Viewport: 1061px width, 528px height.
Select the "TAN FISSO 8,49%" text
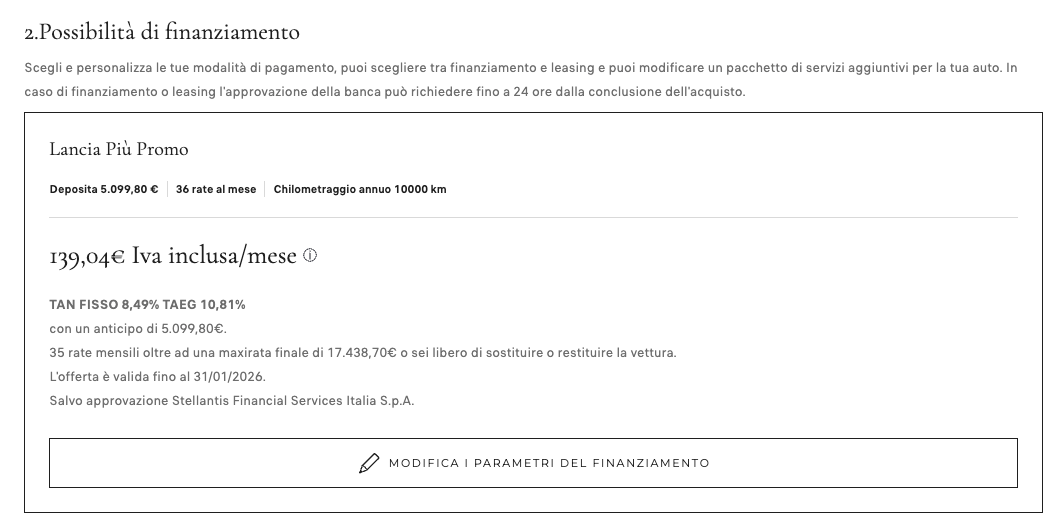98,304
